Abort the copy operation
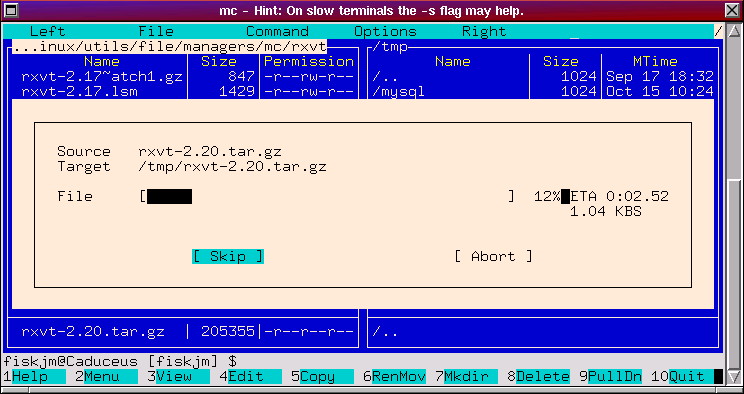 click(x=493, y=256)
